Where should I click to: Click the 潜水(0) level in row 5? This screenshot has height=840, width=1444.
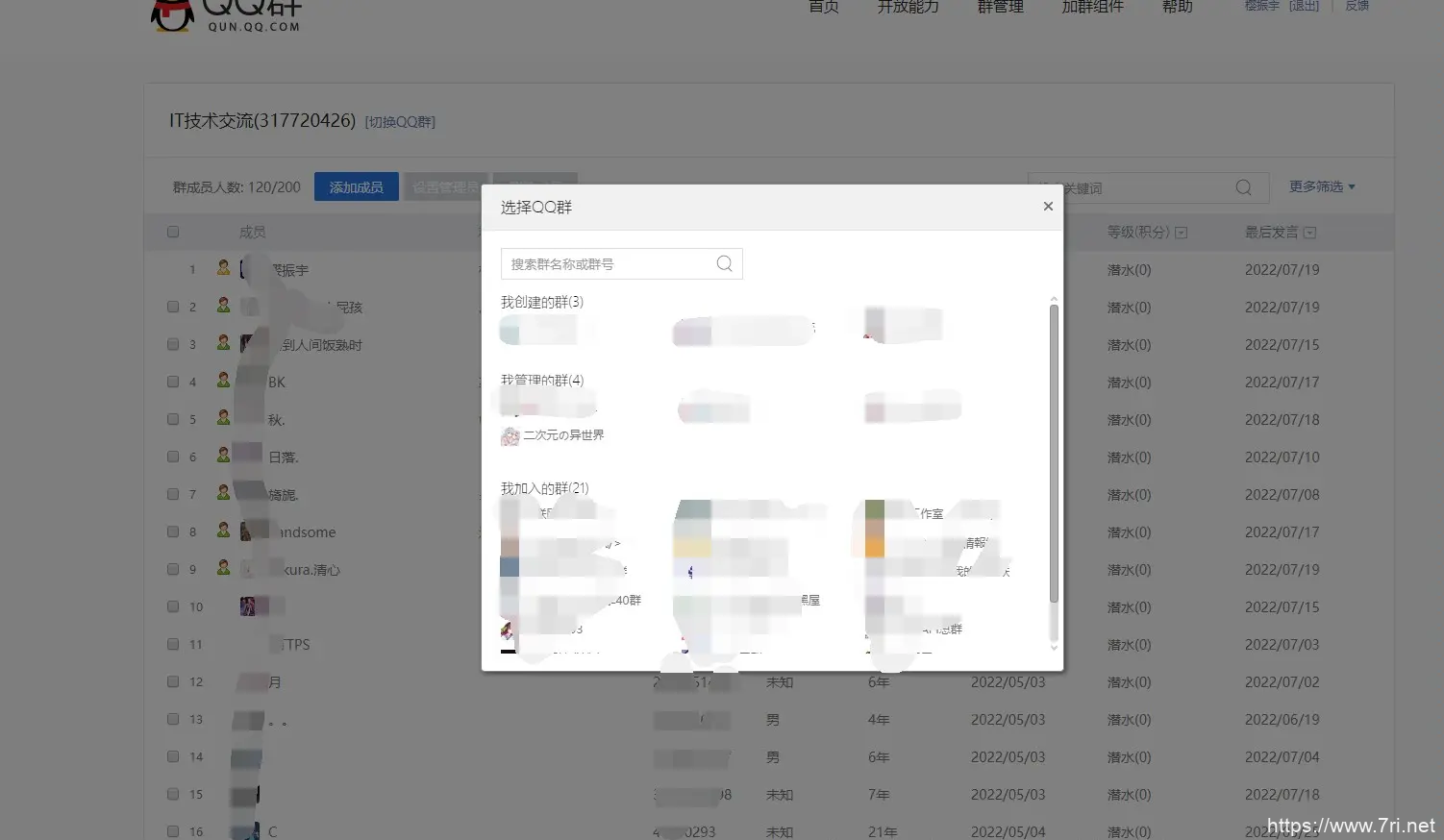tap(1129, 420)
